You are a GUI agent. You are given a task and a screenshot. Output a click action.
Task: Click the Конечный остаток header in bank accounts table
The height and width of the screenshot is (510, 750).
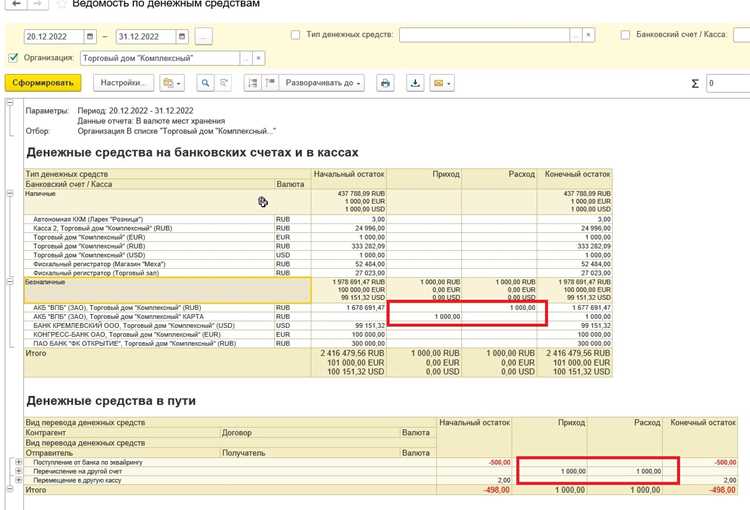tap(577, 174)
